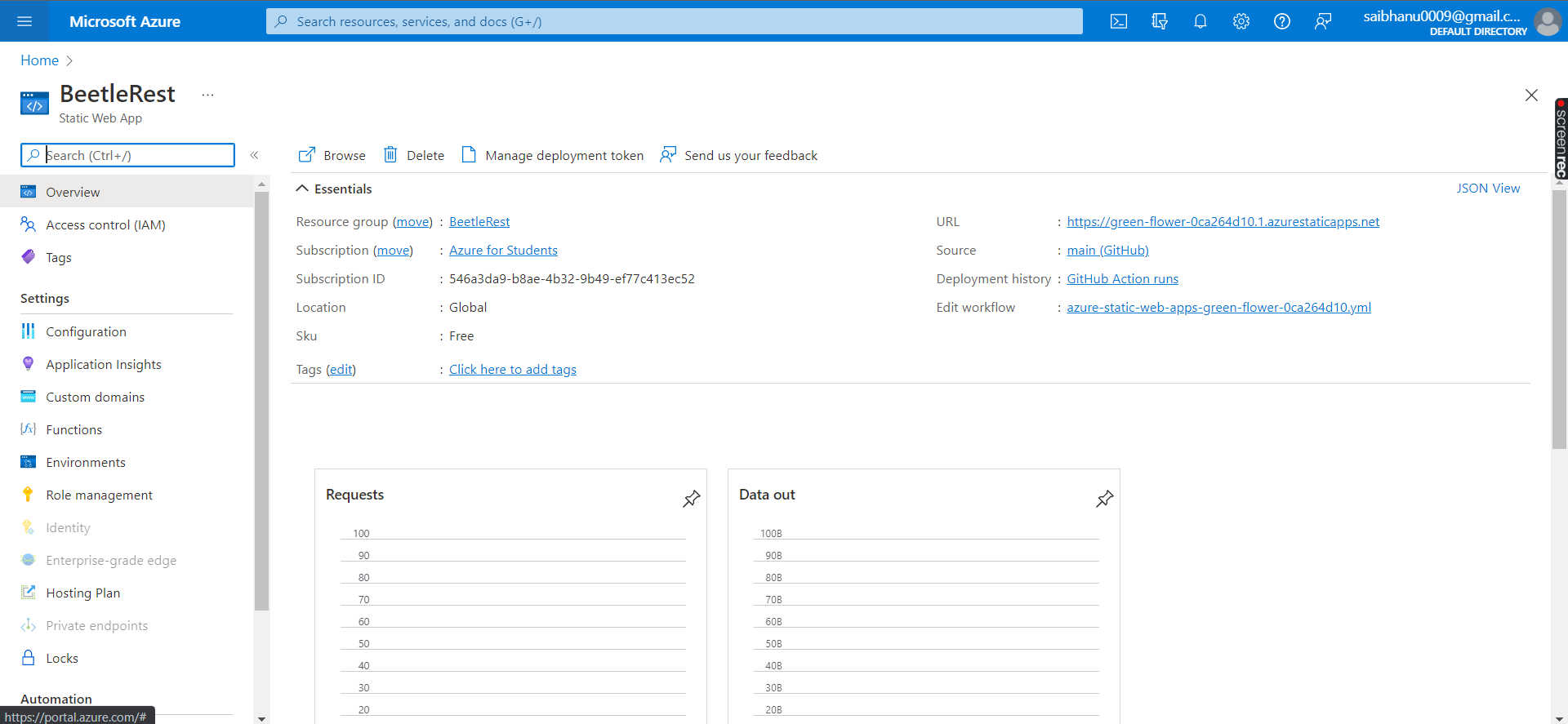The width and height of the screenshot is (1568, 724).
Task: Open the notifications bell
Action: coord(1200,21)
